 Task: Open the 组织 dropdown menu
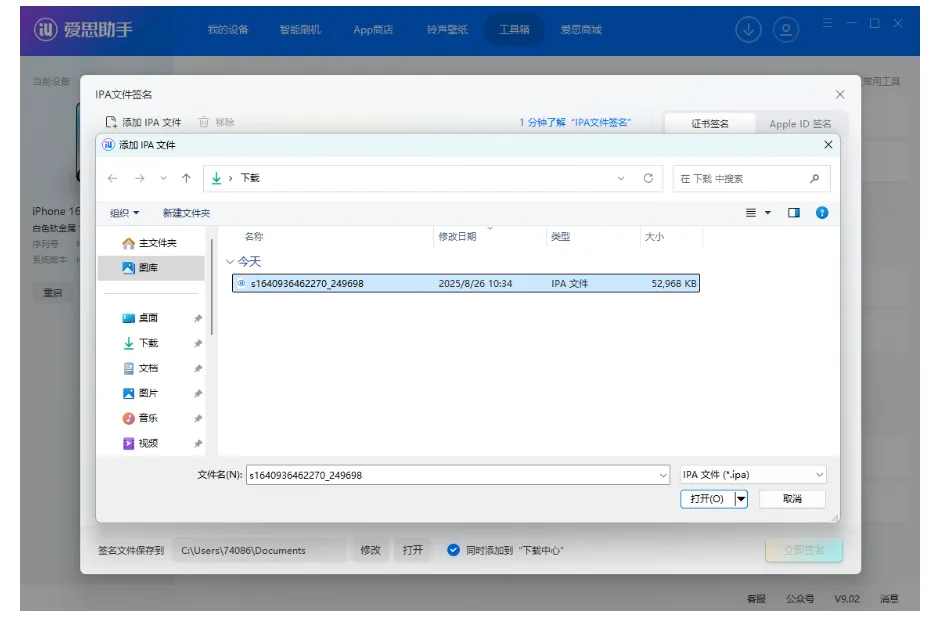[x=124, y=213]
